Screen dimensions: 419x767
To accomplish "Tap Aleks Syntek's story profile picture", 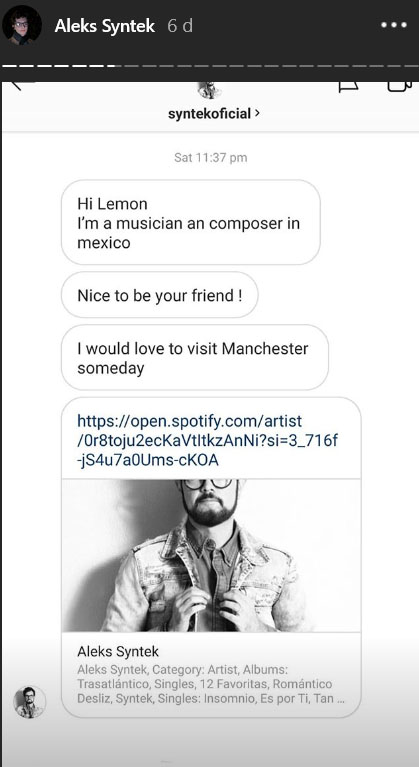I will tap(22, 25).
